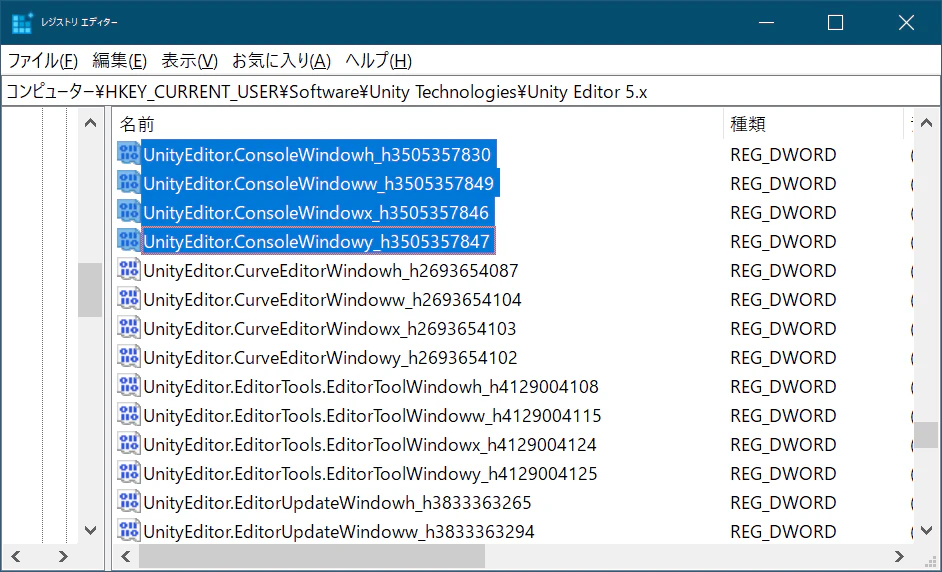Screen dimensions: 942x572
Task: Click the registry path address bar
Action: (471, 92)
